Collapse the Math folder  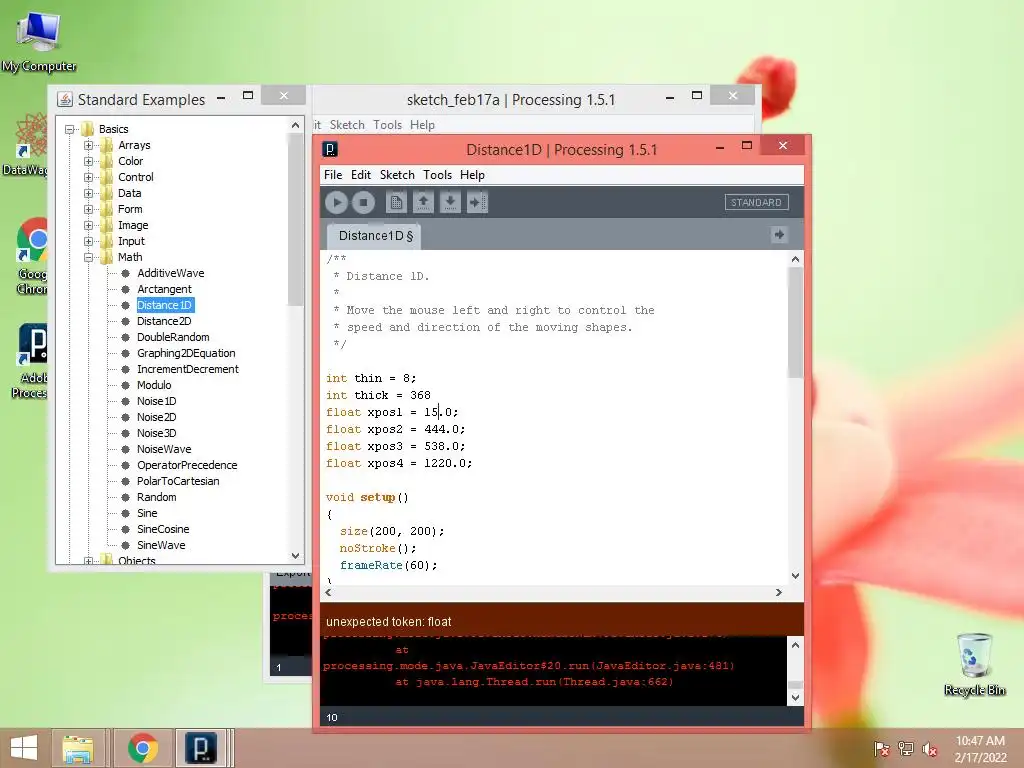(88, 257)
